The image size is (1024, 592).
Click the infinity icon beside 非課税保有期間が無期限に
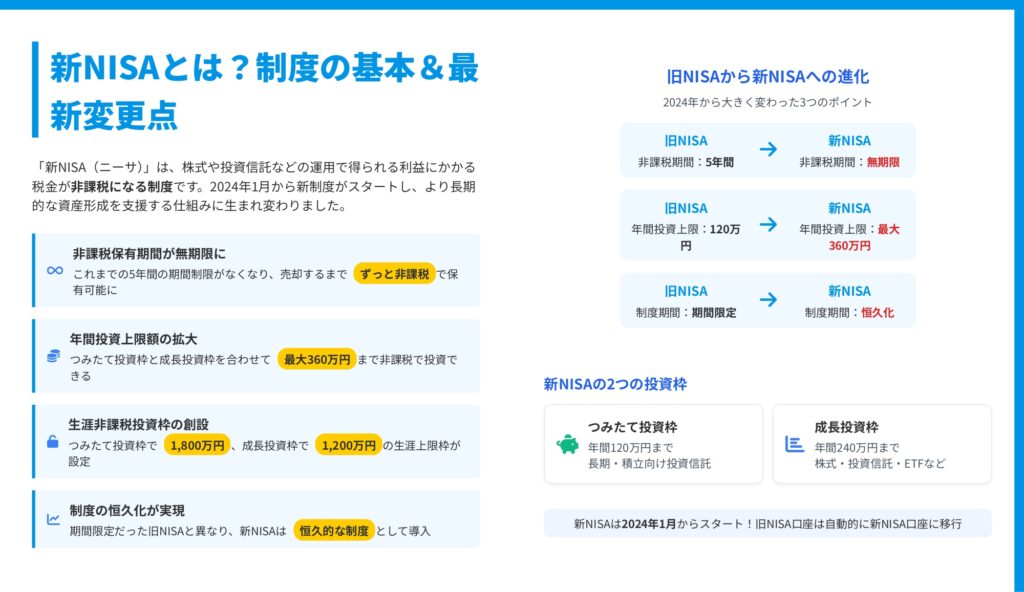tap(54, 270)
